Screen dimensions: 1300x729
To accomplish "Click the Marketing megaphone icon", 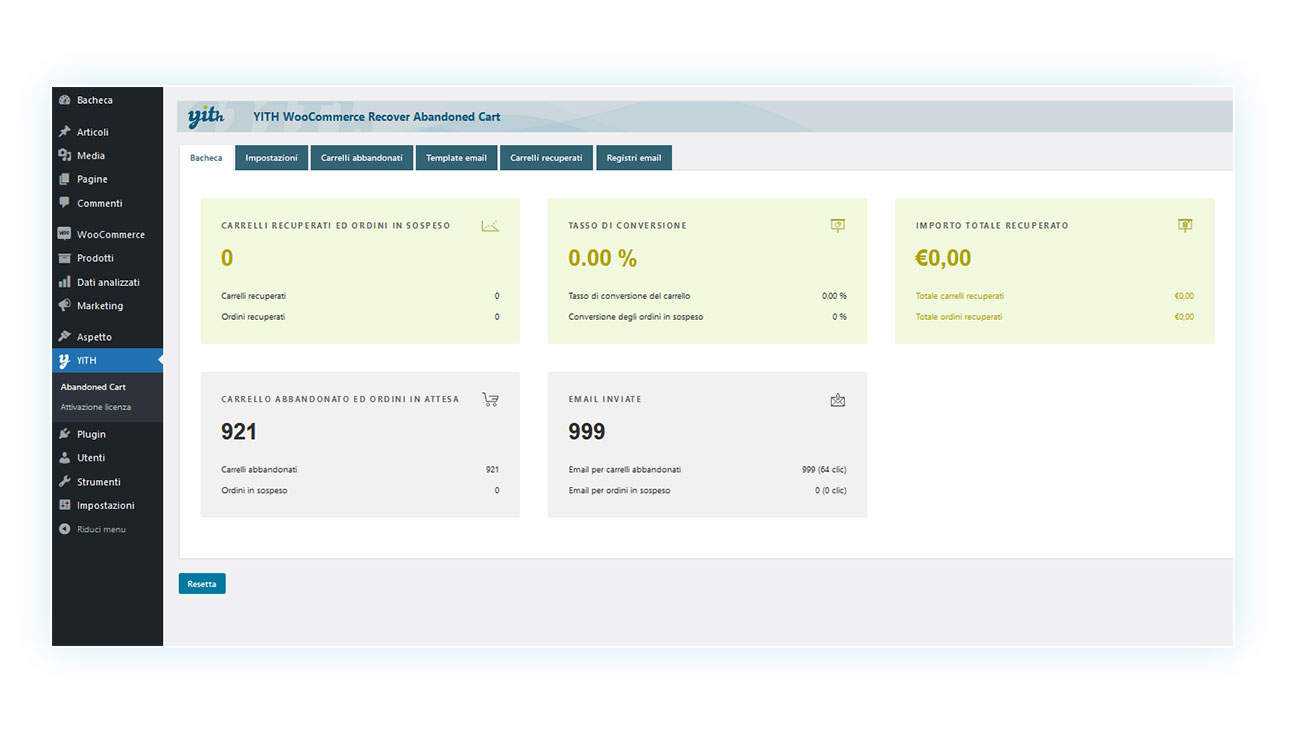I will pyautogui.click(x=65, y=306).
